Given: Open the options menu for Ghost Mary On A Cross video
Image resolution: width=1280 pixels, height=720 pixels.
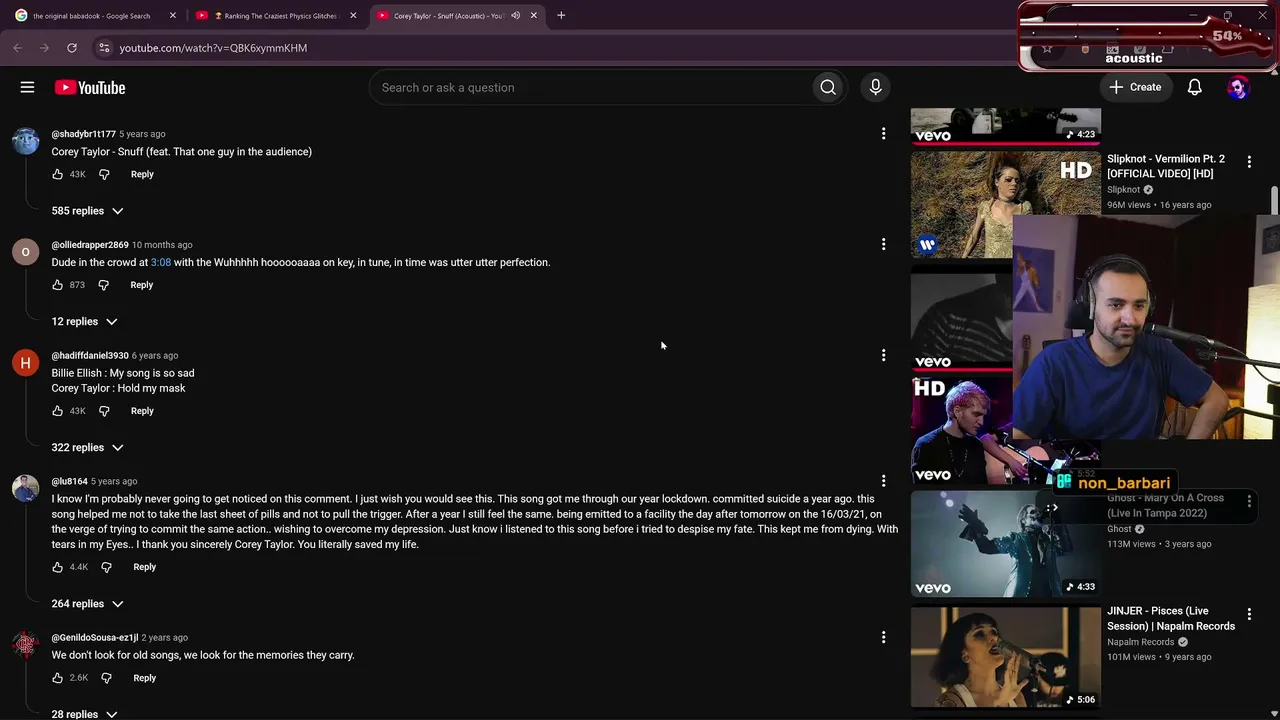Looking at the screenshot, I should 1249,500.
